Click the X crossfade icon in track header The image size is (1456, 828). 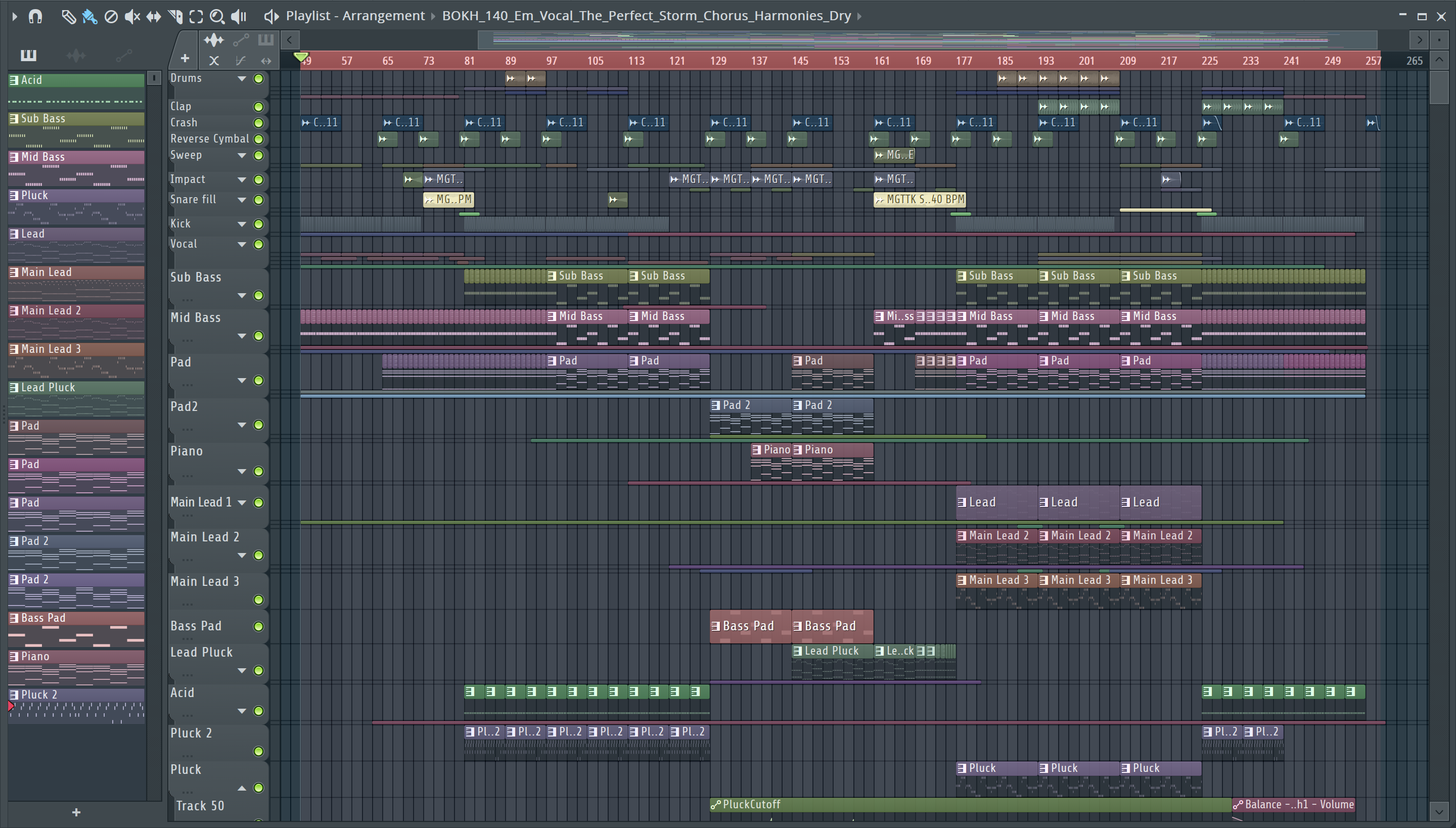214,60
